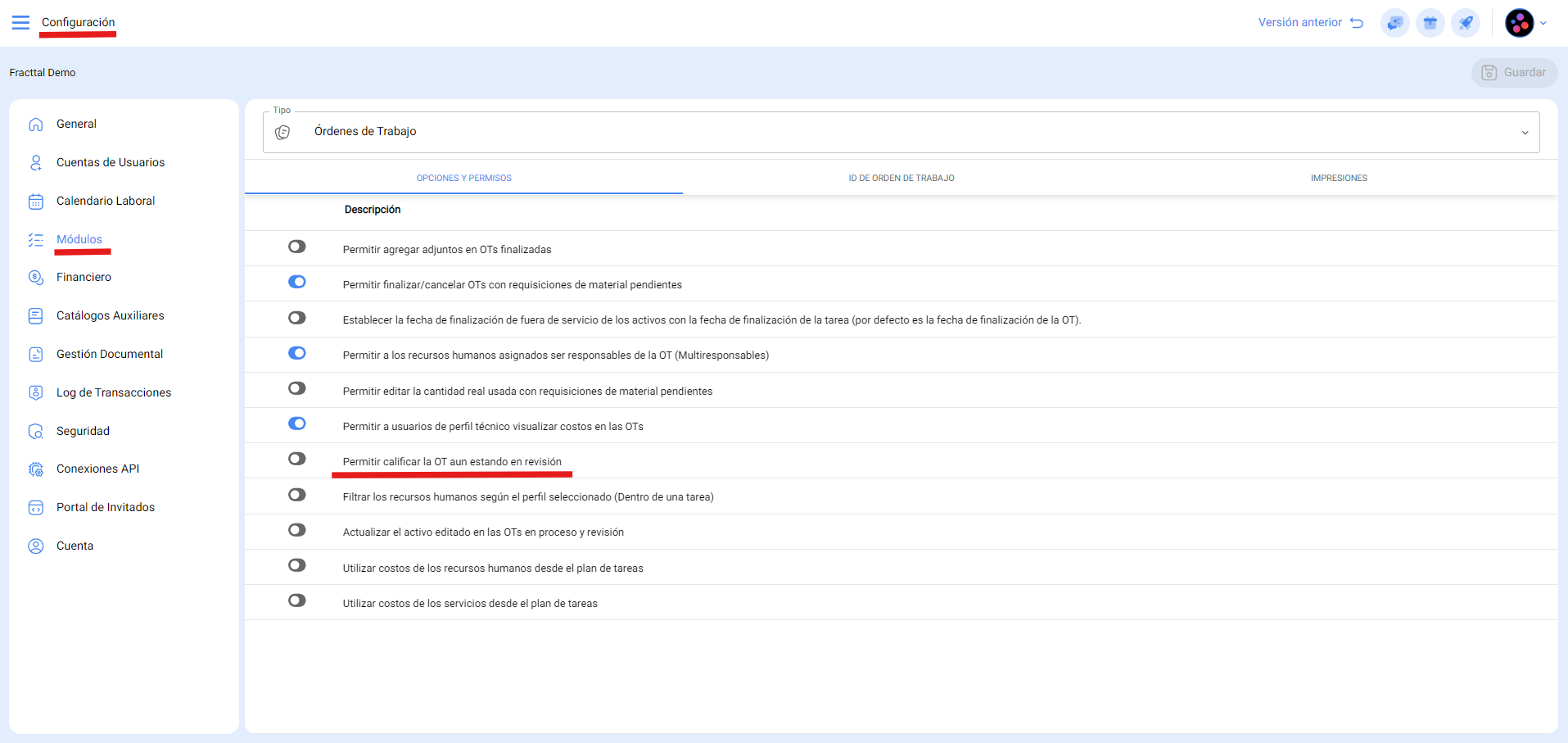Disable the Multiresponsables toggle
Screen dimensions: 1568x743
coord(296,353)
